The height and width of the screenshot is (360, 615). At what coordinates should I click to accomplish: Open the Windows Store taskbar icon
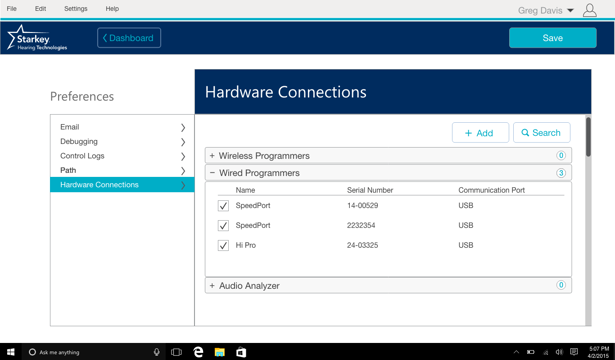[x=241, y=352]
